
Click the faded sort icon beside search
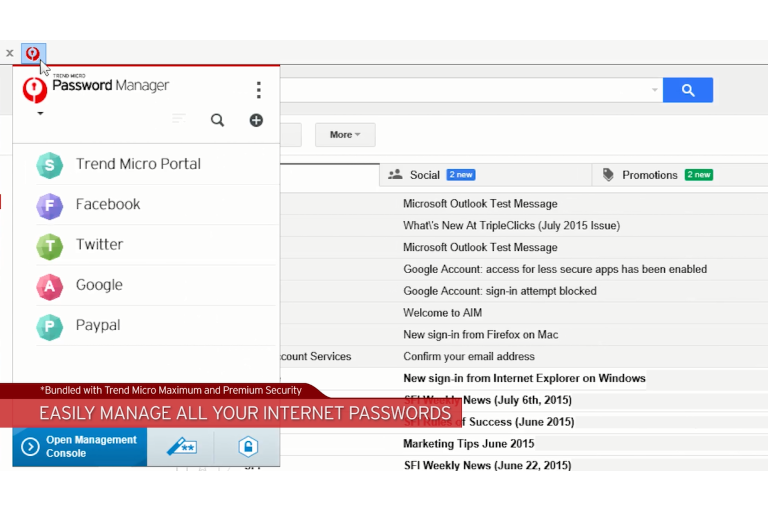click(x=179, y=119)
